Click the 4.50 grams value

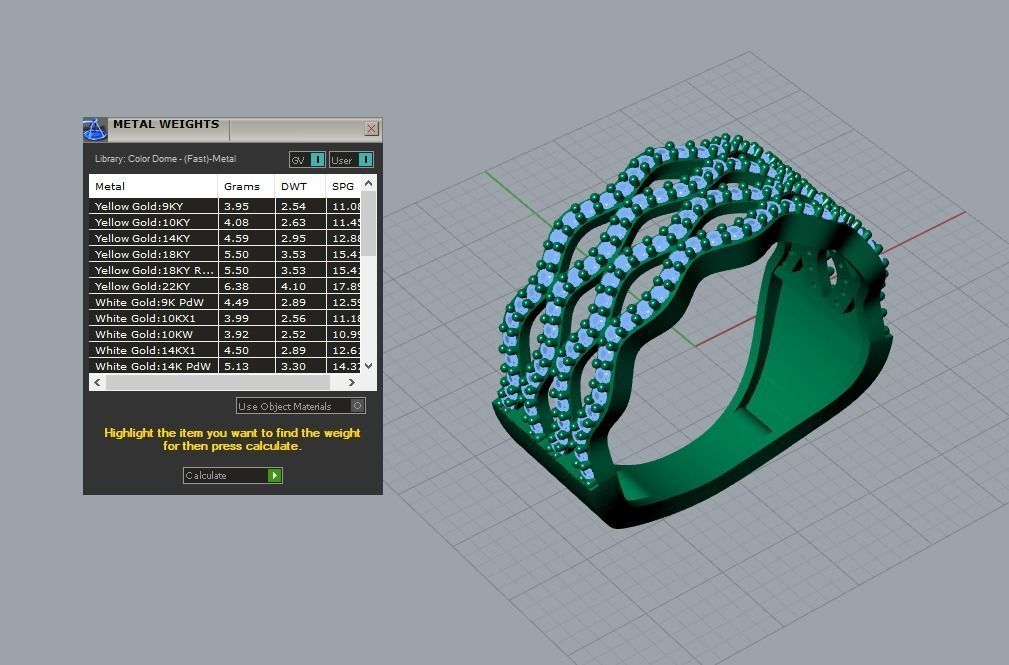tap(236, 350)
